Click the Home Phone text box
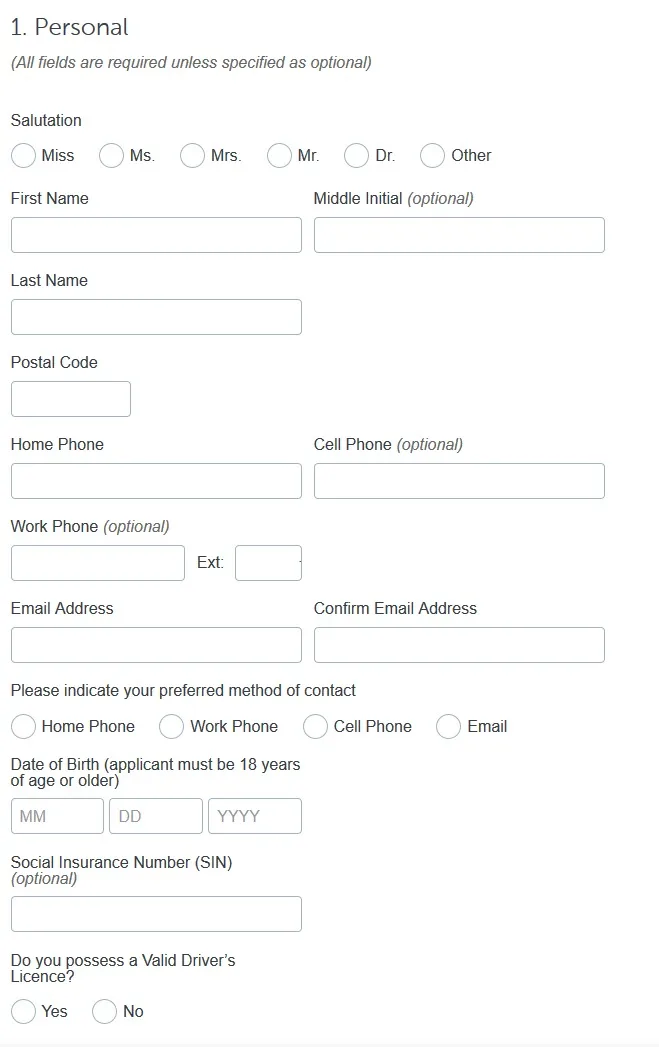 (x=156, y=481)
